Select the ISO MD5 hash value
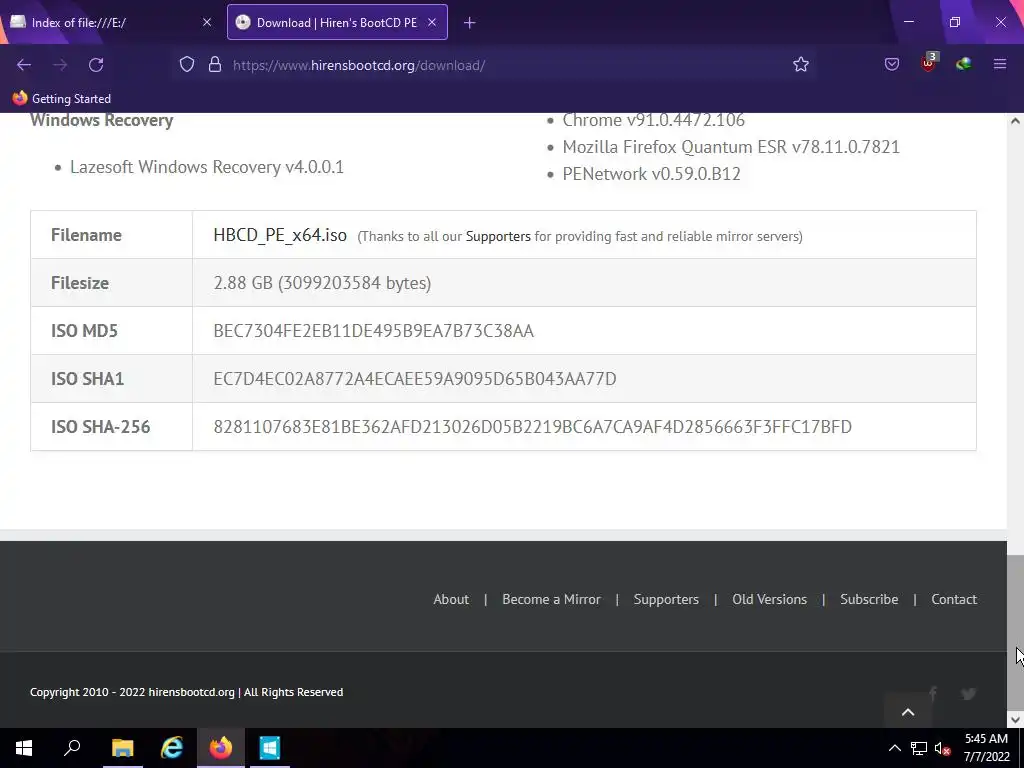Image resolution: width=1024 pixels, height=768 pixels. [x=374, y=331]
